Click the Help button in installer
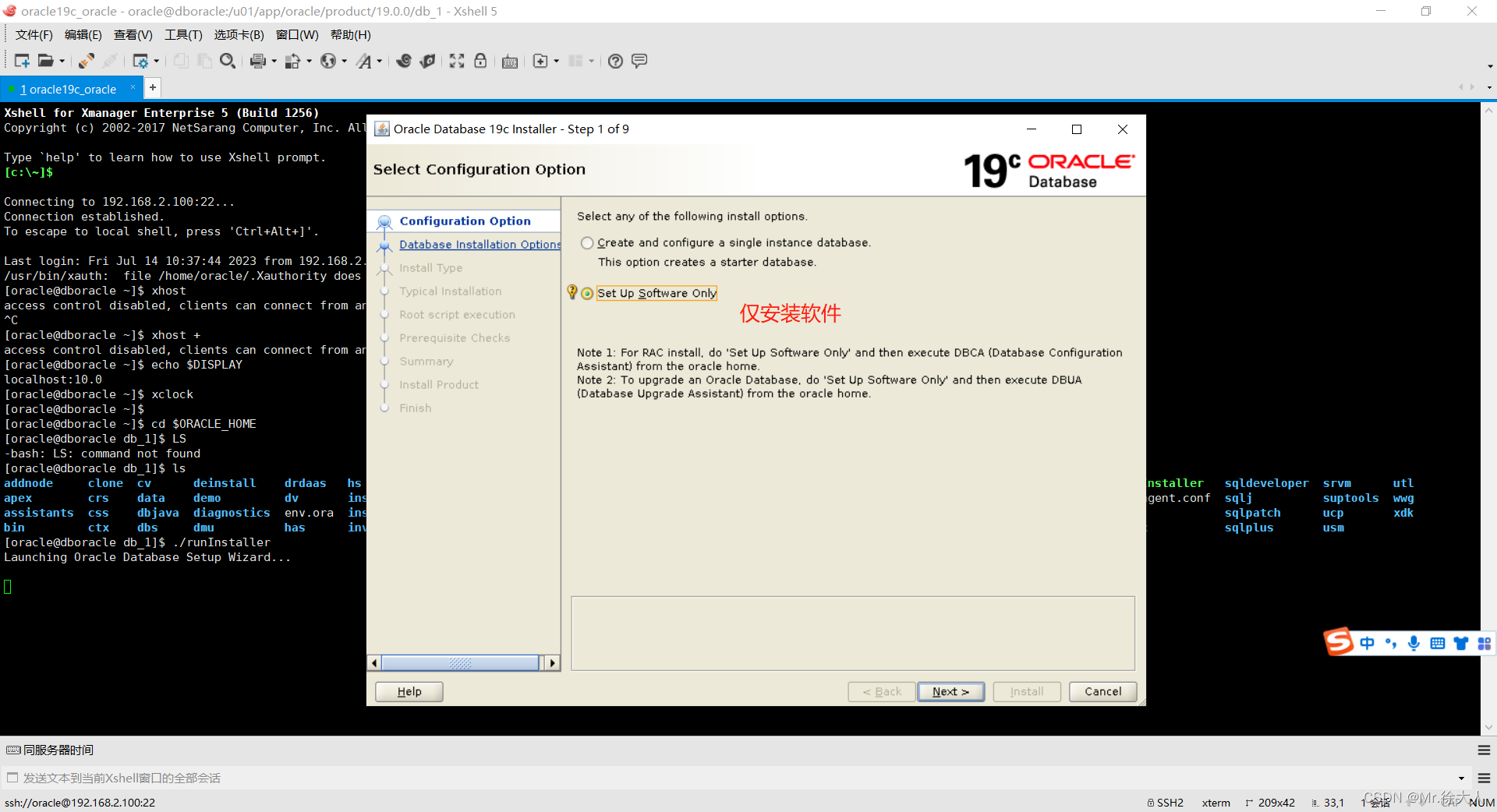This screenshot has width=1497, height=812. coord(409,691)
